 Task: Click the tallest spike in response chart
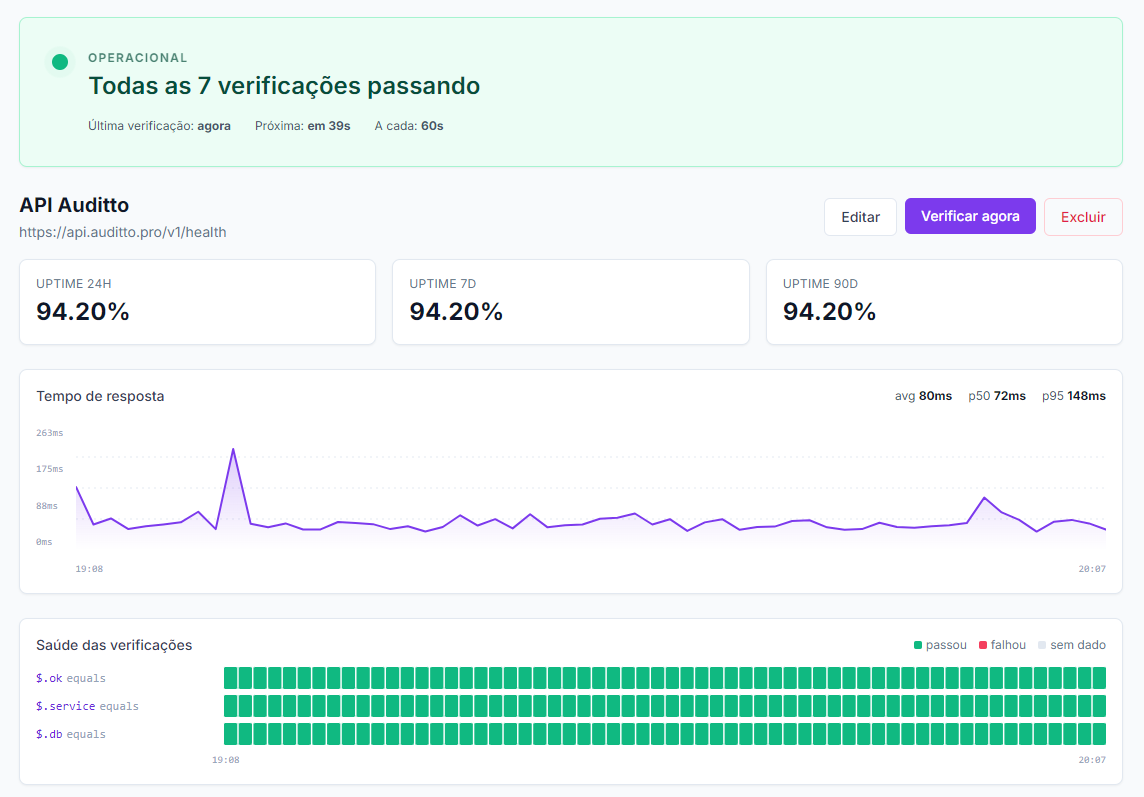click(233, 450)
